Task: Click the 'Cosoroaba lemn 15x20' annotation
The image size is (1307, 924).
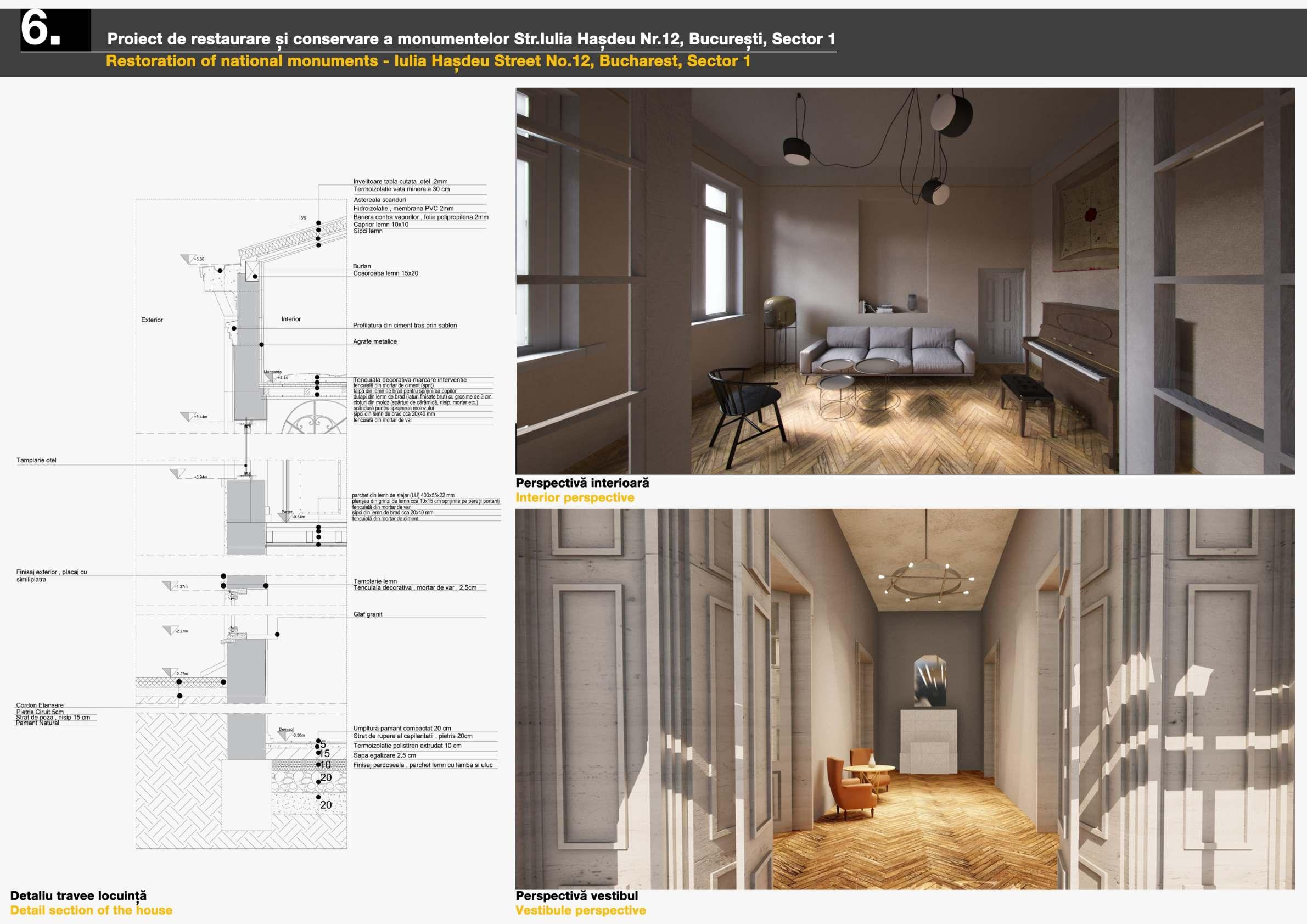Action: [385, 273]
